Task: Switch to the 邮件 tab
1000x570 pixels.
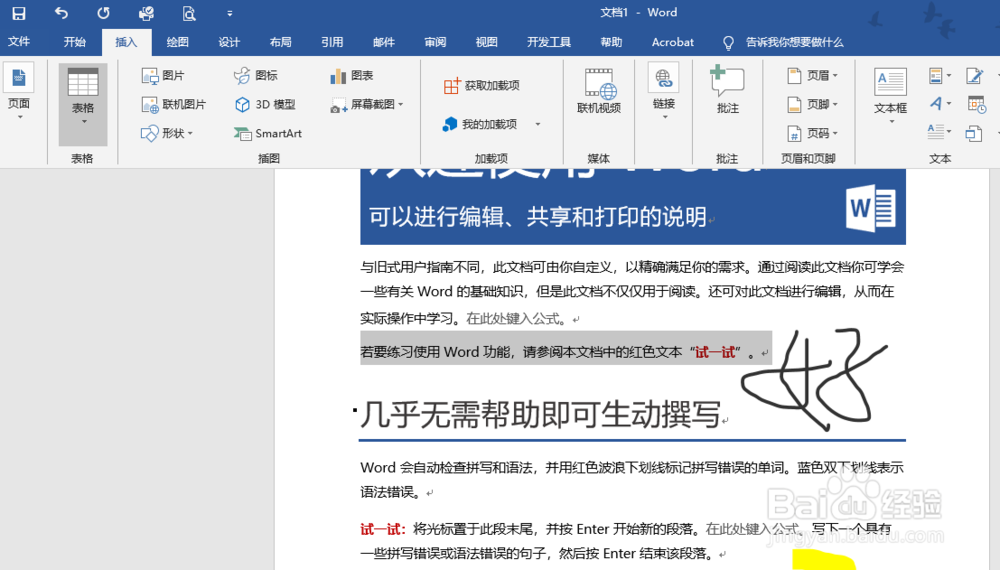Action: tap(383, 42)
